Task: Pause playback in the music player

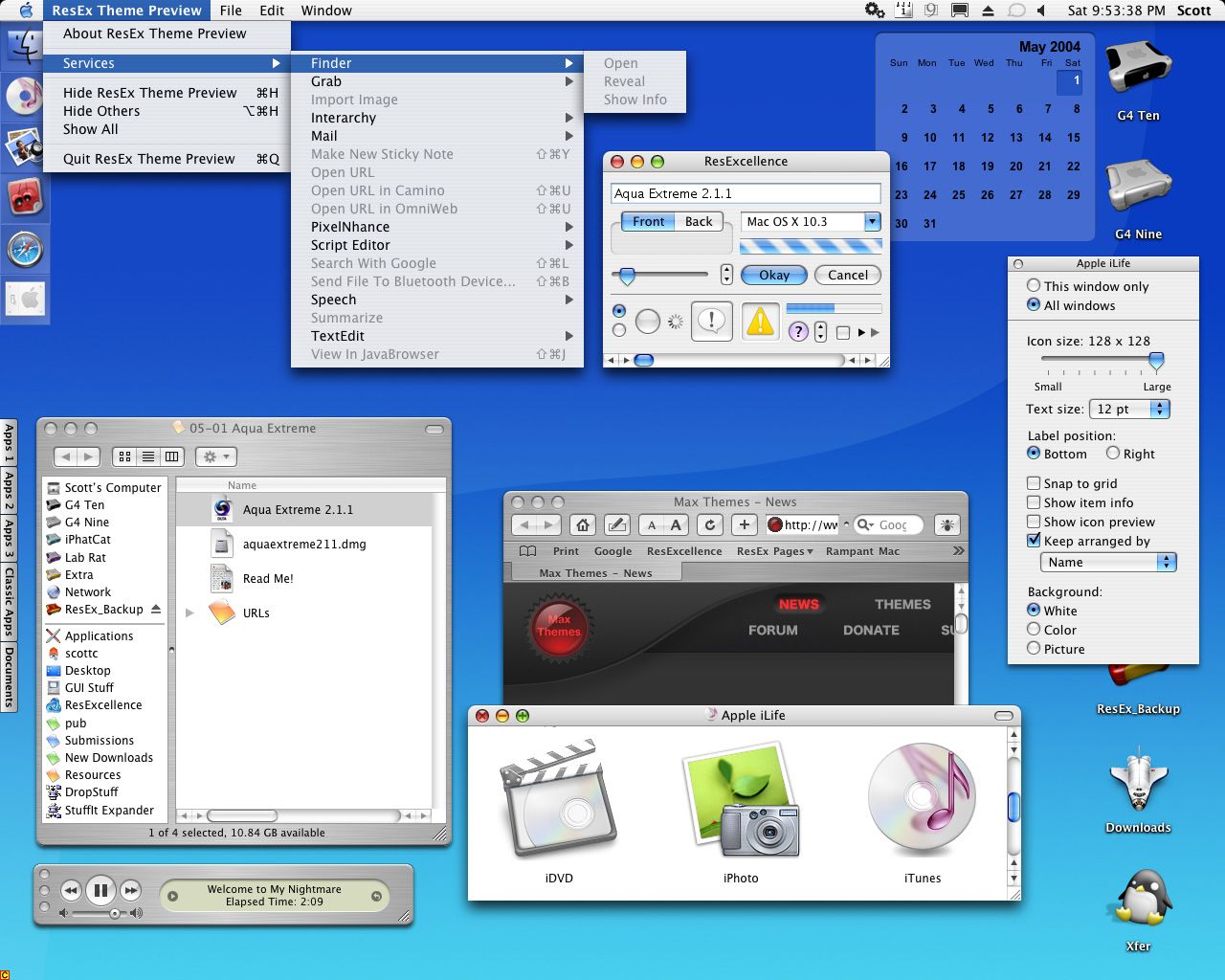Action: coord(100,891)
